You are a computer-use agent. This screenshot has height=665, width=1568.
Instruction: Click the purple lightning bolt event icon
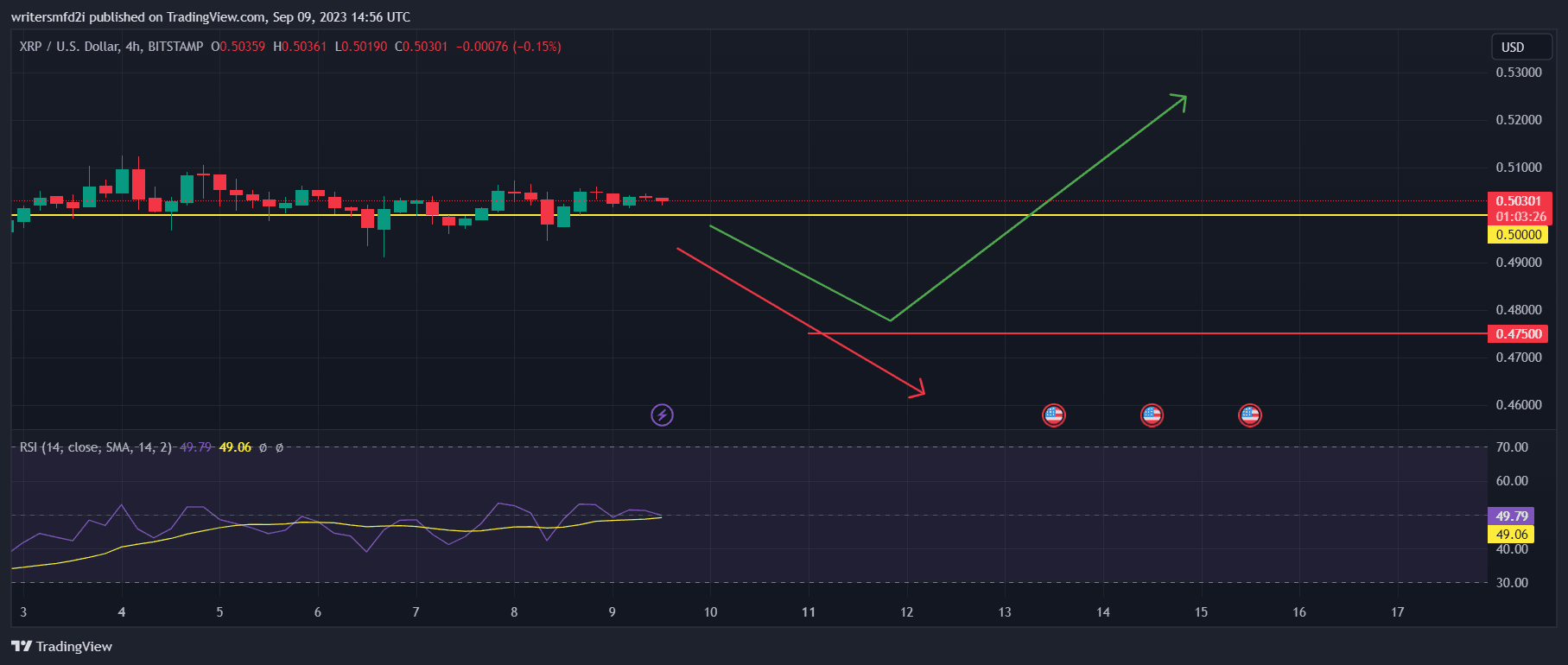tap(662, 415)
